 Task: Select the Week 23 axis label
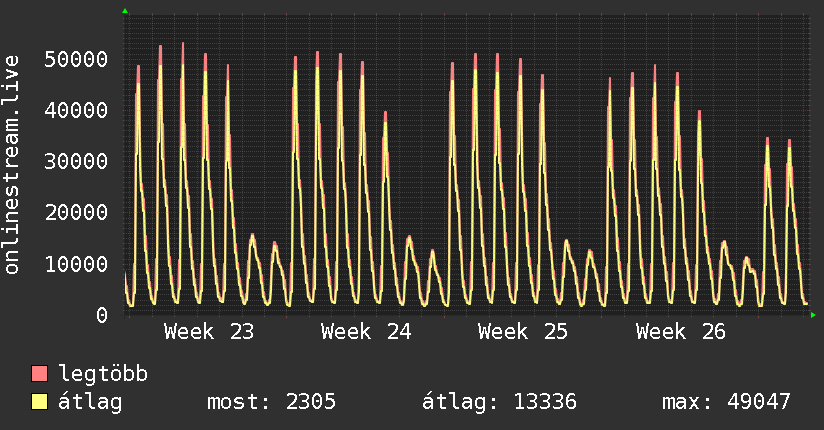tap(209, 332)
